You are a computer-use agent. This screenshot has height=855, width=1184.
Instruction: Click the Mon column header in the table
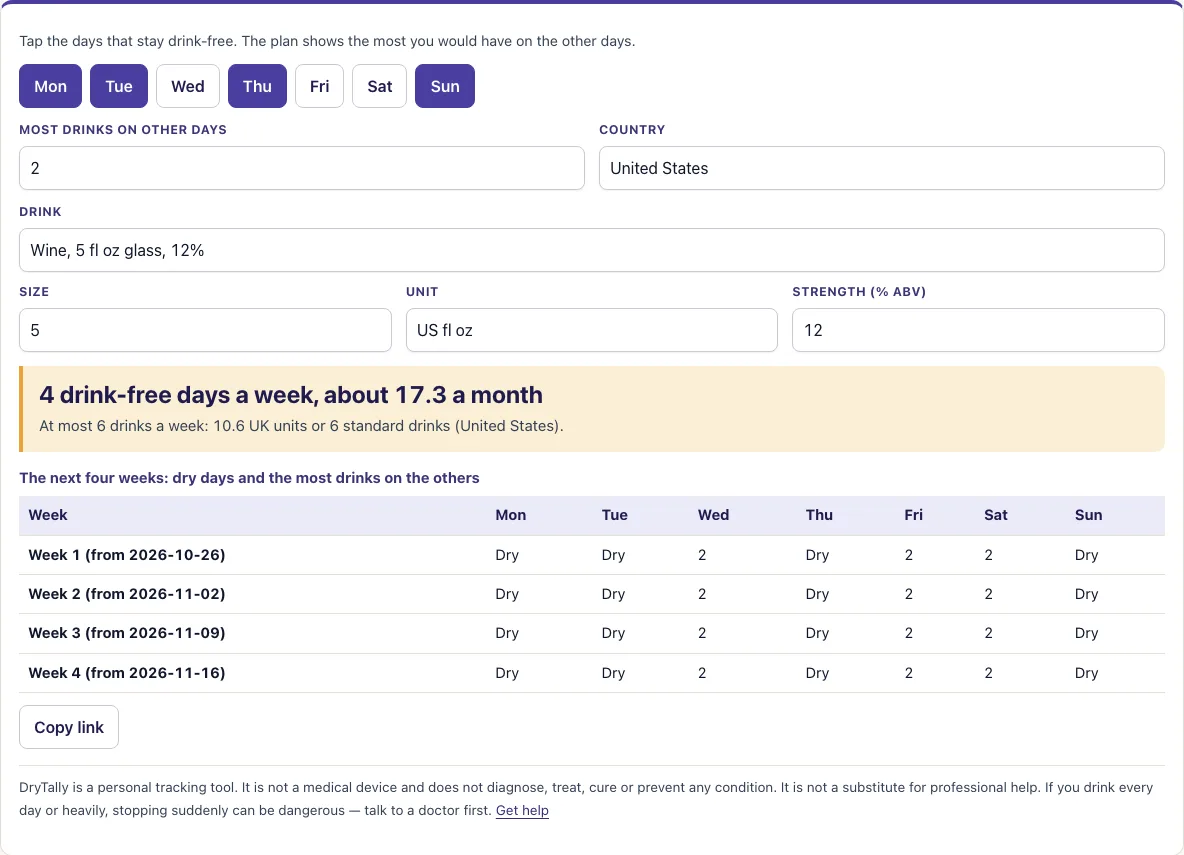(x=510, y=515)
